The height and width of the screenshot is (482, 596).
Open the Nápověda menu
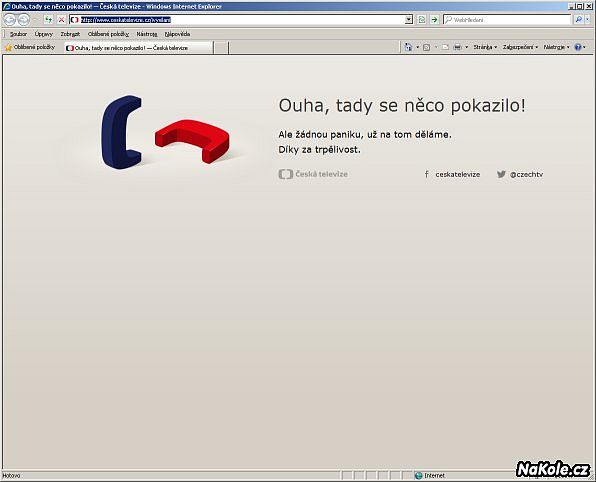click(177, 34)
